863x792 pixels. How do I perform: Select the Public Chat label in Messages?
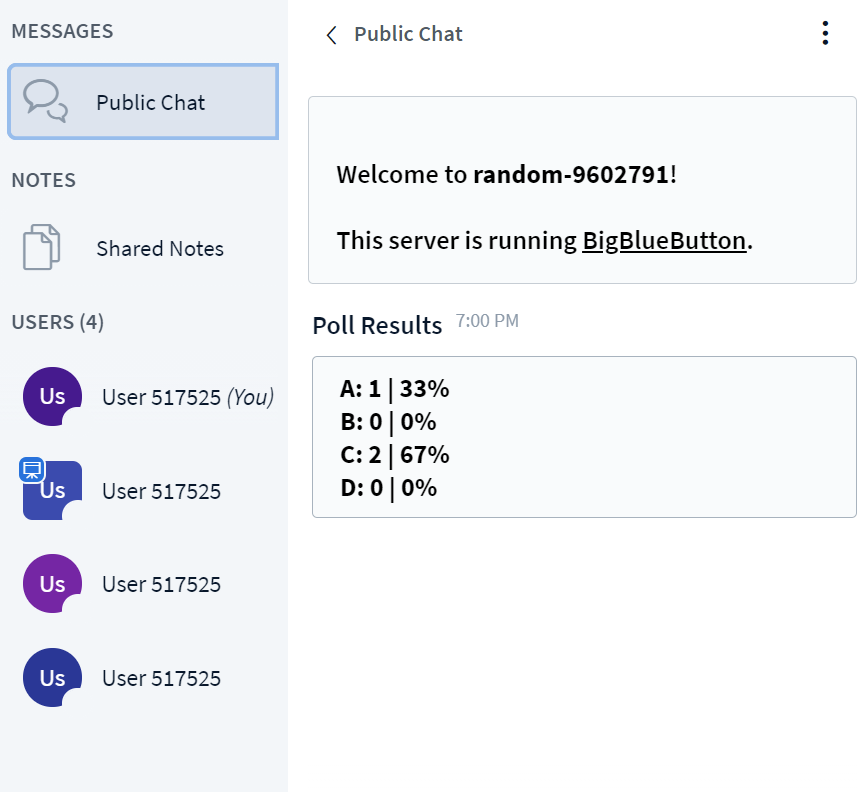(150, 102)
